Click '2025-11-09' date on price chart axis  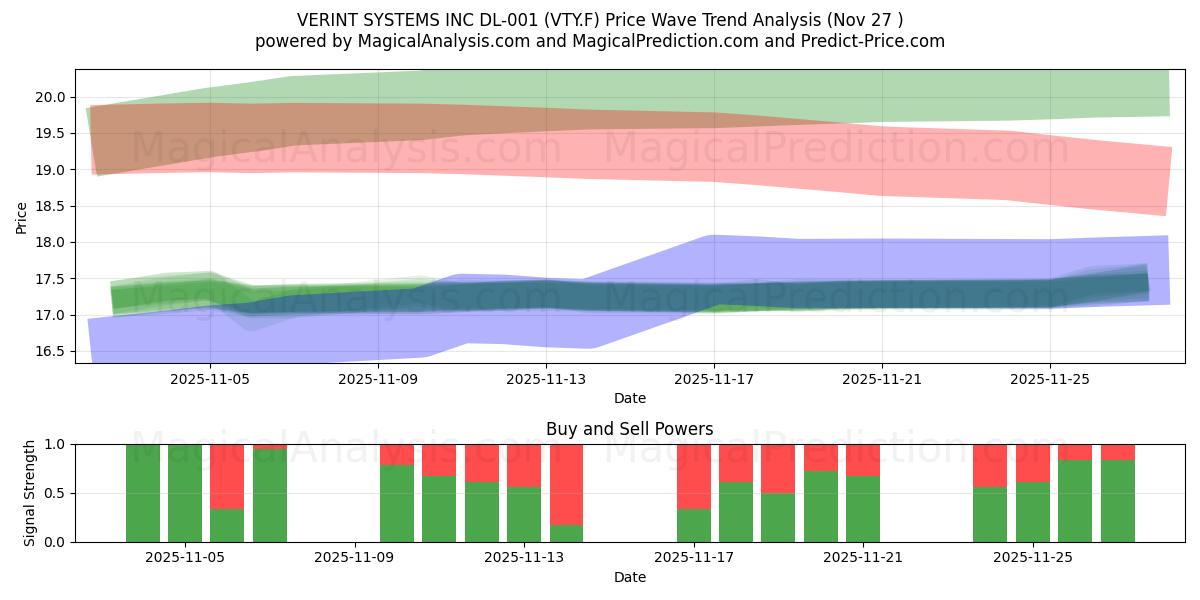(x=378, y=379)
